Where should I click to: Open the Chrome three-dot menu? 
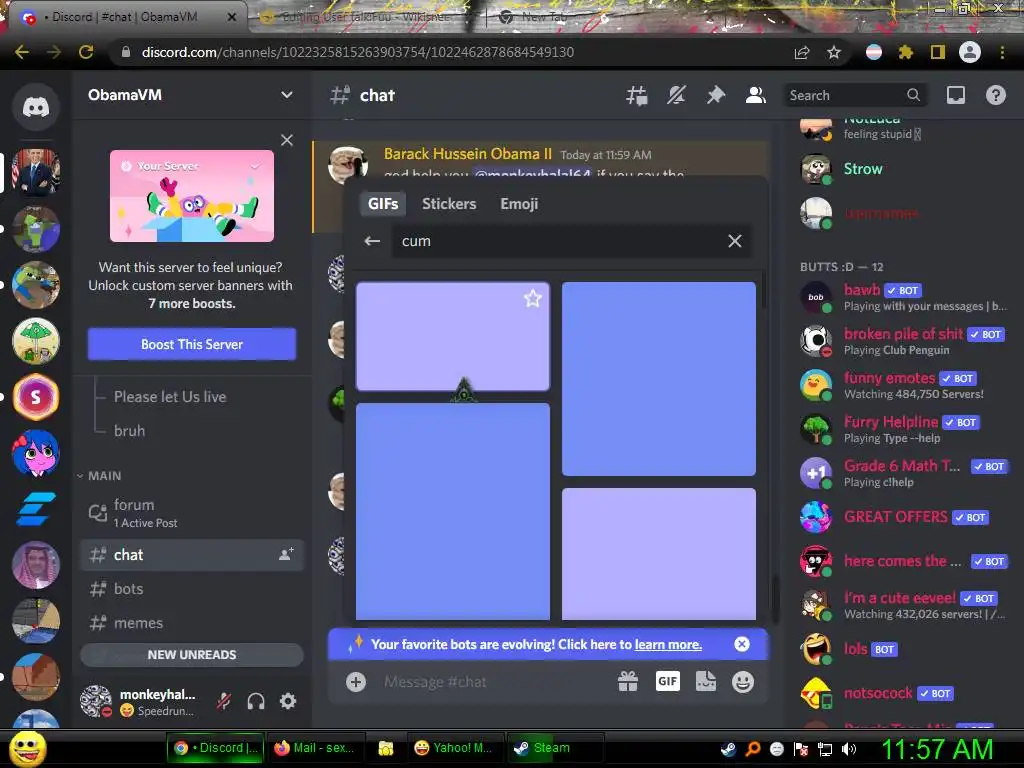1002,52
